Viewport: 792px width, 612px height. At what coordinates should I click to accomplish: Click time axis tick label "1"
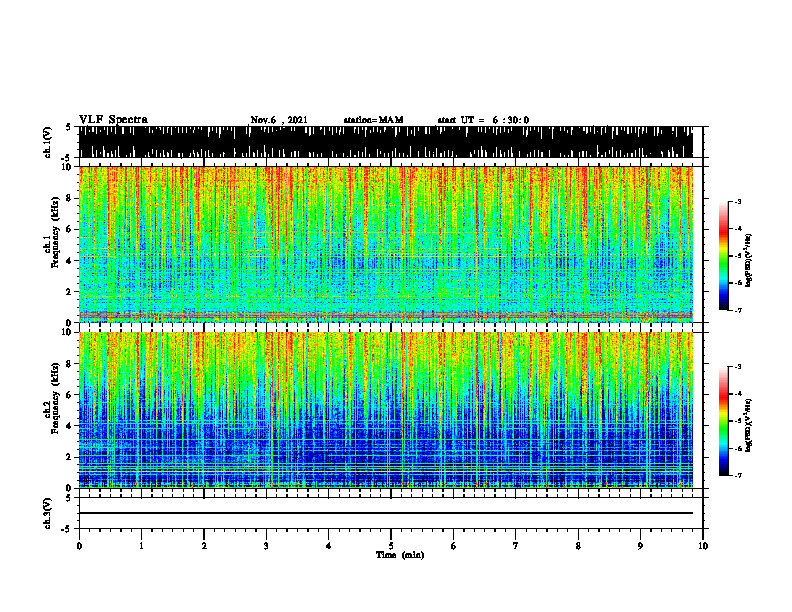point(141,546)
